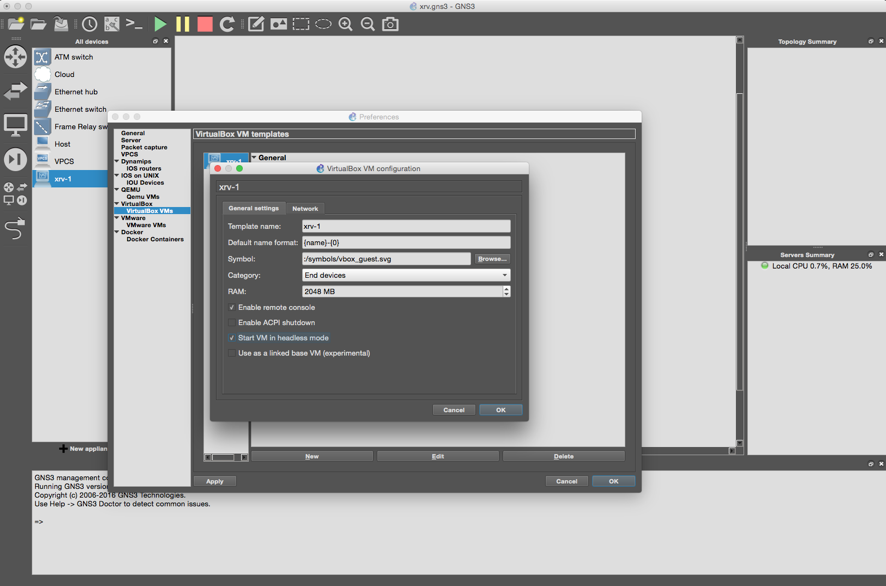Collapse the General template details section
The image size is (886, 586).
(254, 157)
